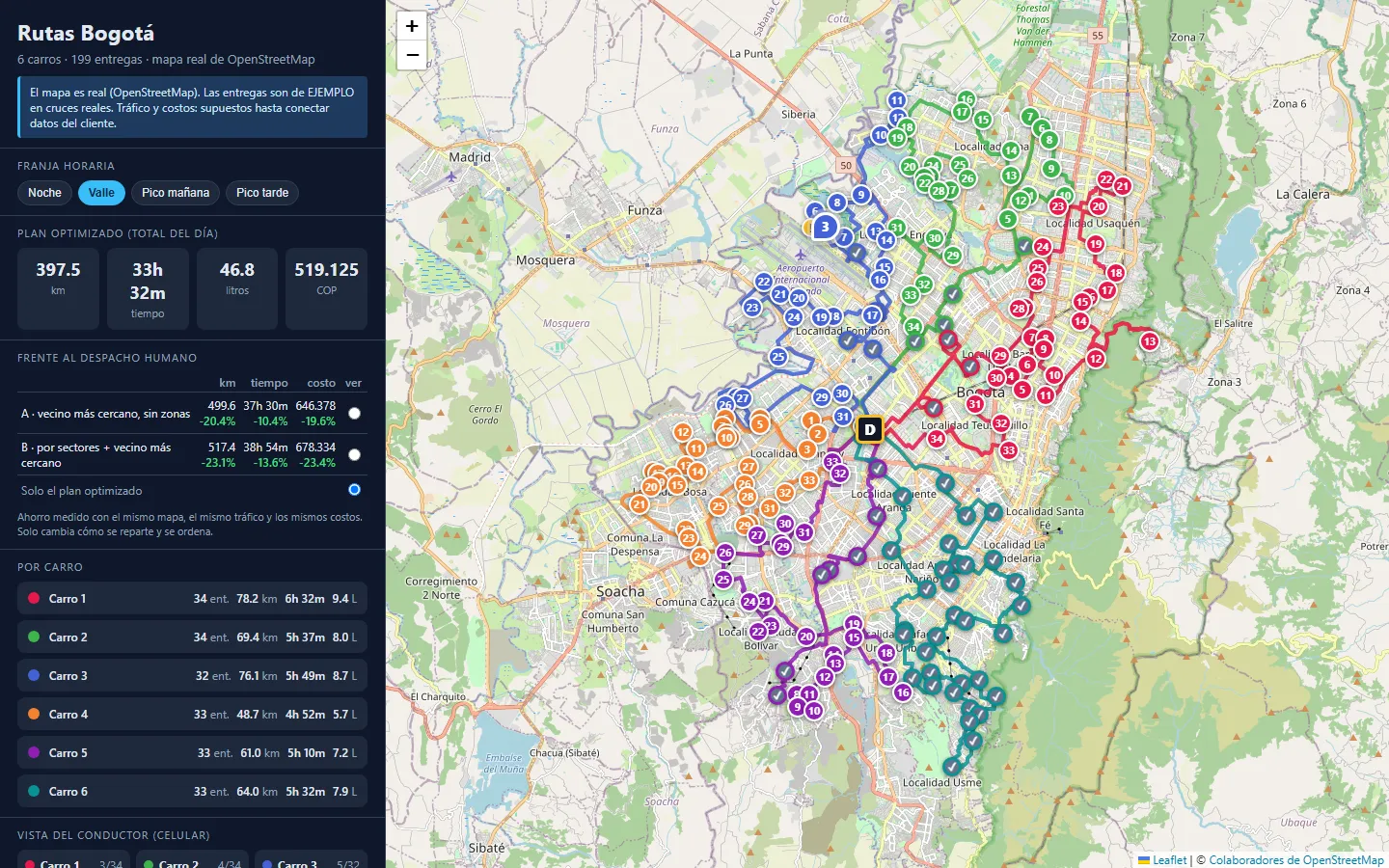1389x868 pixels.
Task: Select the large blue stop marker 3
Action: click(x=825, y=228)
